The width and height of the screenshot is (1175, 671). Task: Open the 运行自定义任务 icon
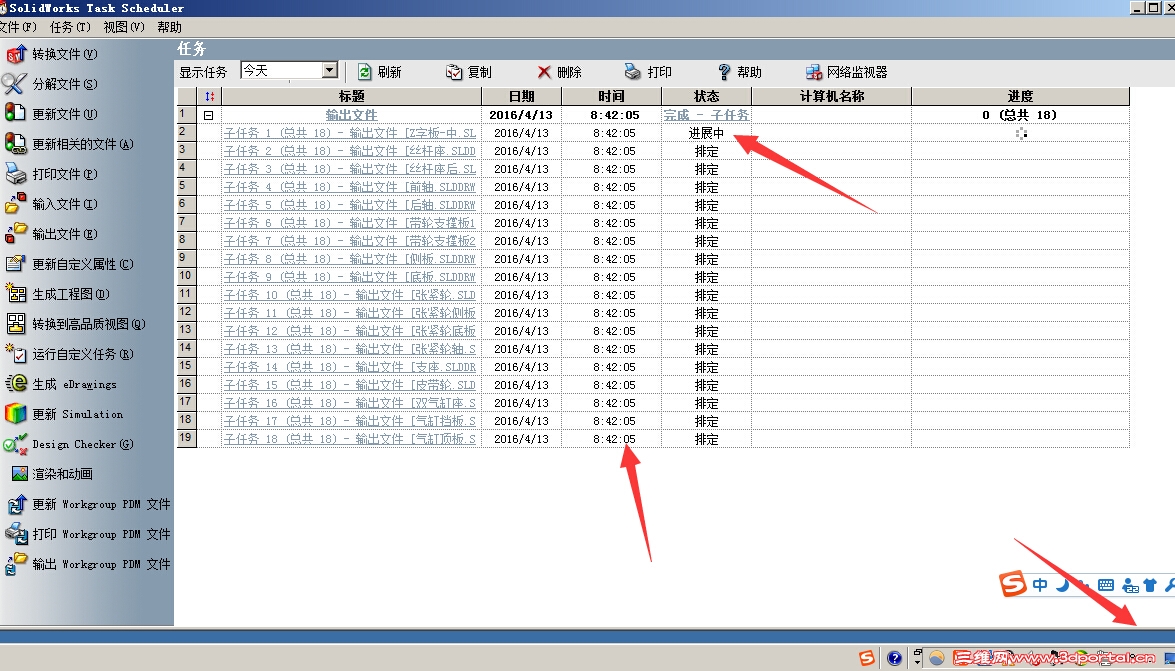pos(15,353)
